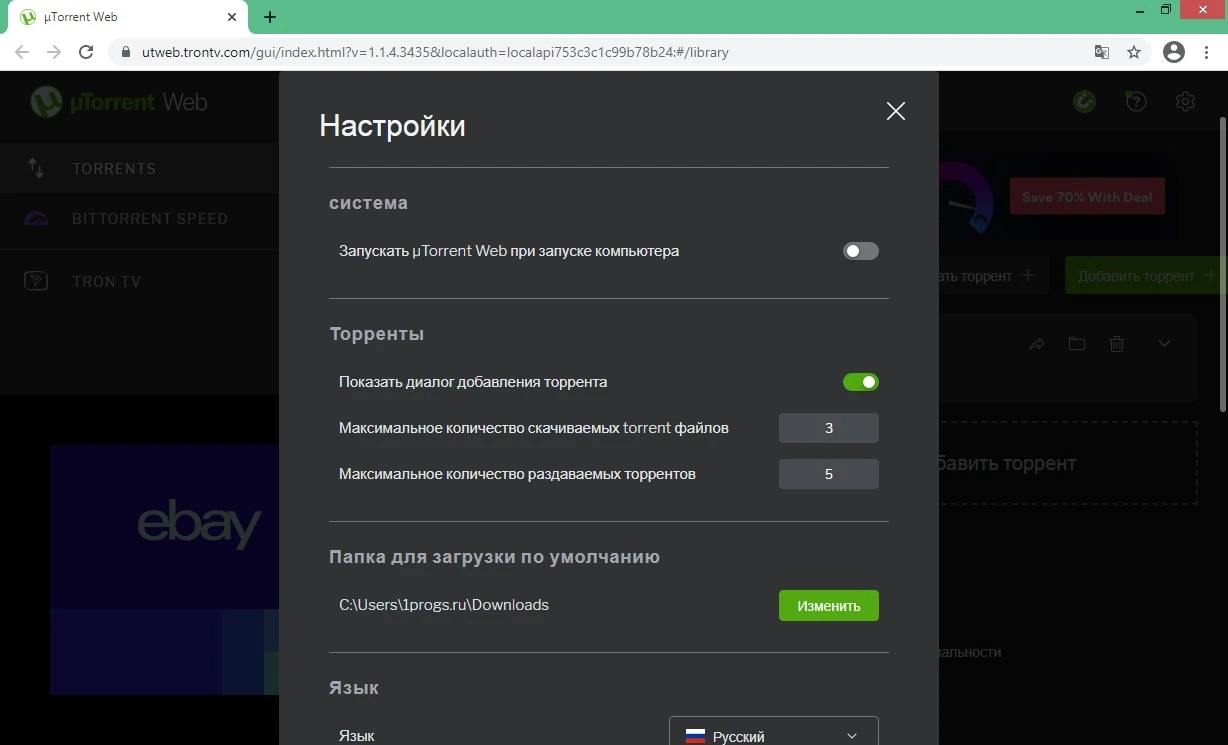The image size is (1228, 745).
Task: Go back in Chrome browser history
Action: click(x=22, y=52)
